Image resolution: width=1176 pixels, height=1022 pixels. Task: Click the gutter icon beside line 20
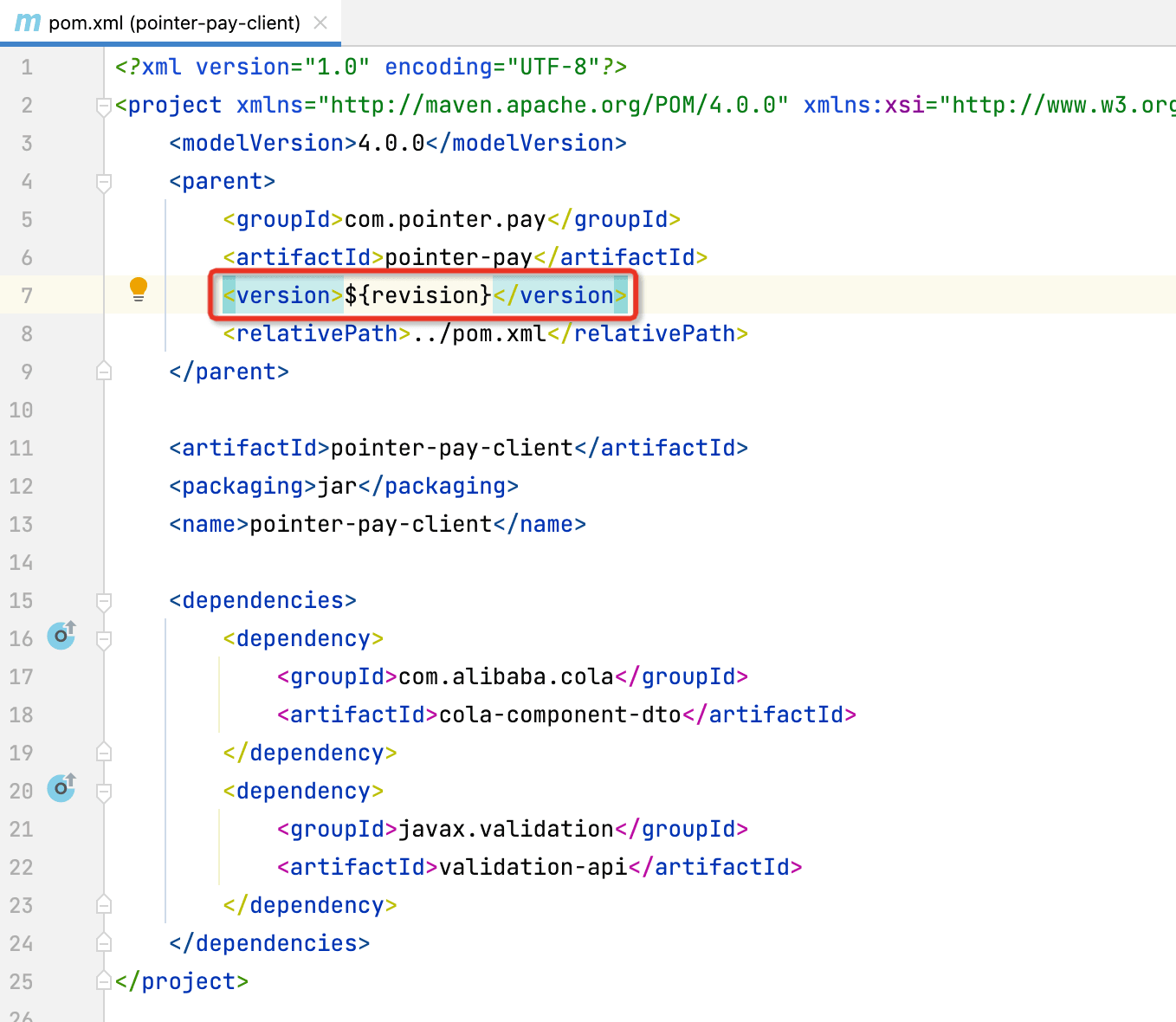pos(61,788)
